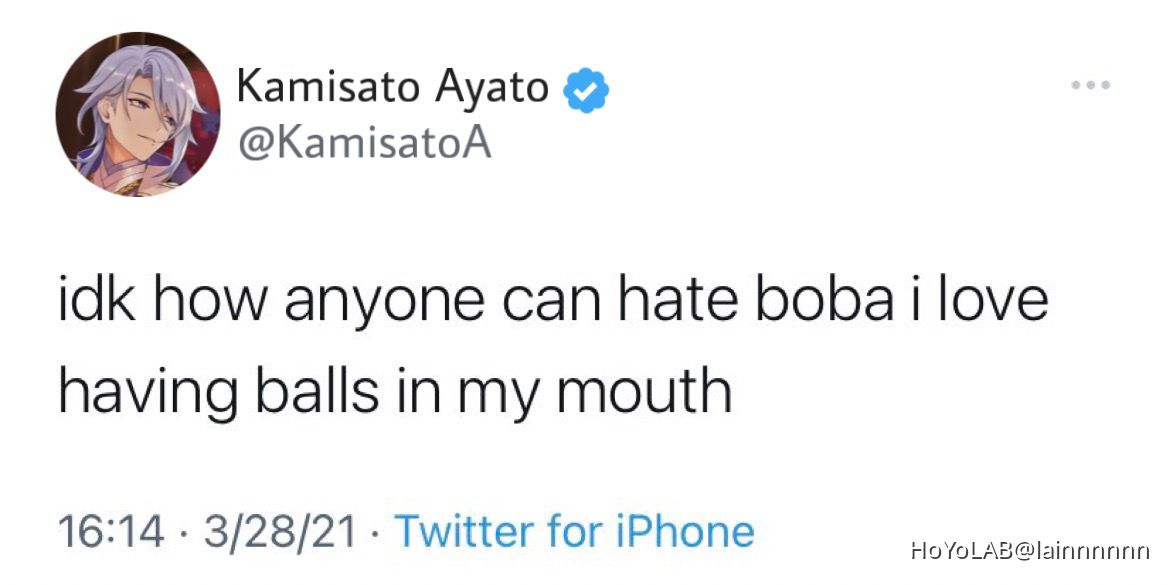Click Twitter for iPhone to learn the client
The height and width of the screenshot is (585, 1173).
click(x=576, y=531)
